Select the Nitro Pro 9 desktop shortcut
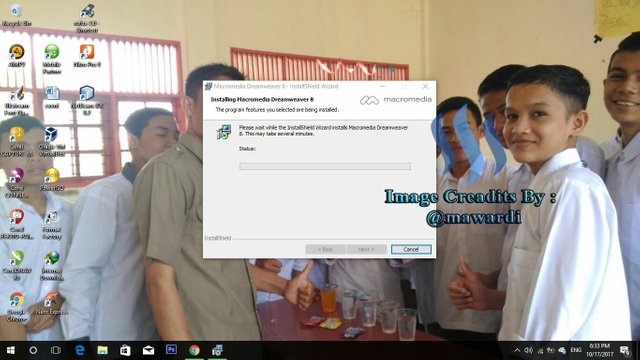Viewport: 640px width, 360px height. tap(87, 56)
